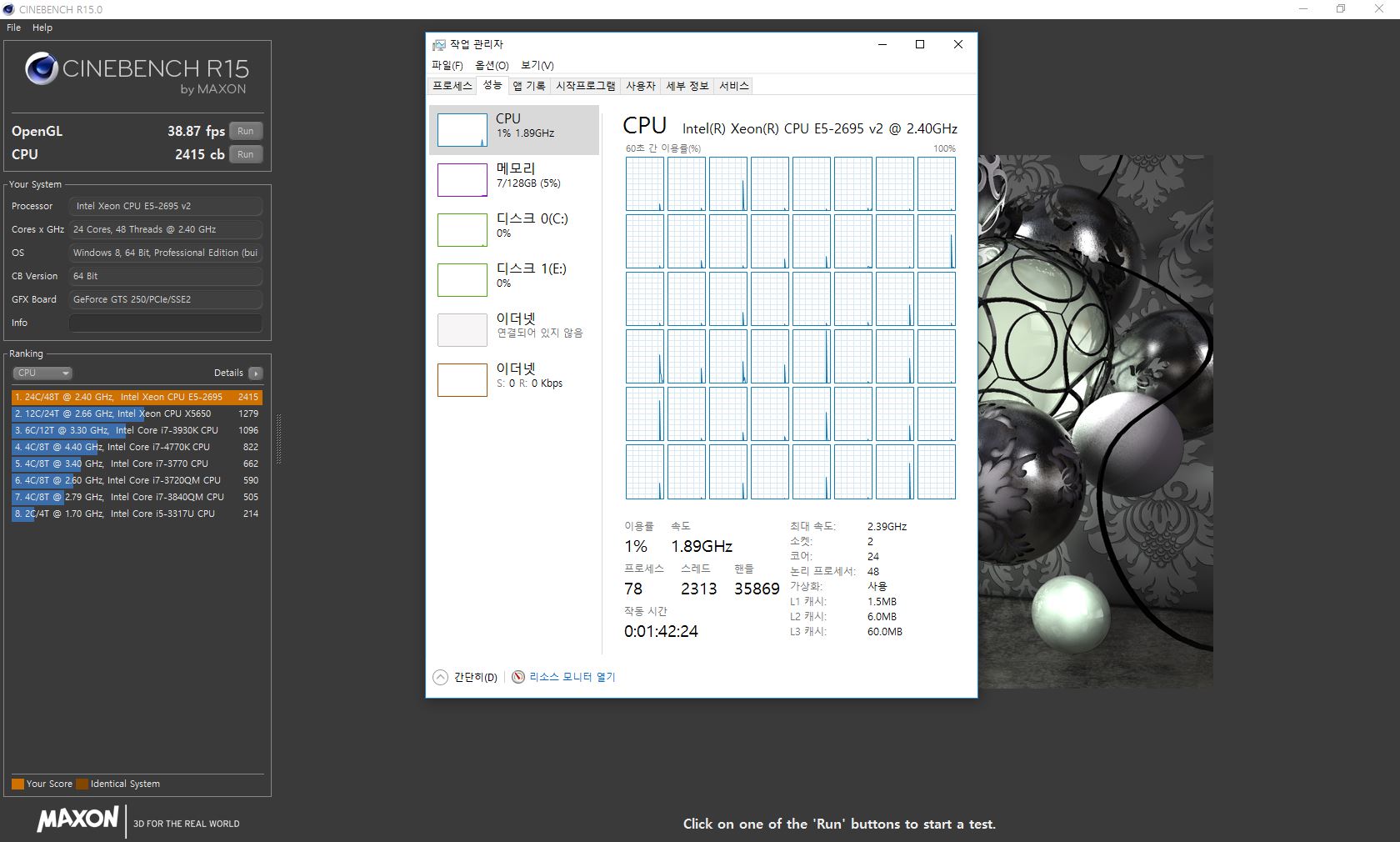This screenshot has height=842, width=1400.
Task: Switch to the 앱 기록 tab
Action: point(529,86)
